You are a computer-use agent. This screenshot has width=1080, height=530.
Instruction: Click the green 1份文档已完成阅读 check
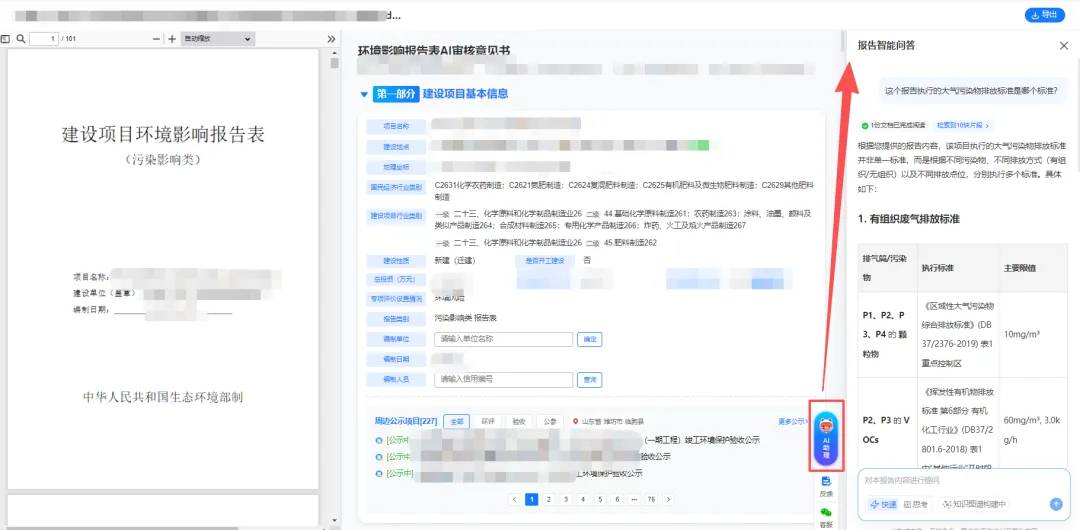[865, 125]
